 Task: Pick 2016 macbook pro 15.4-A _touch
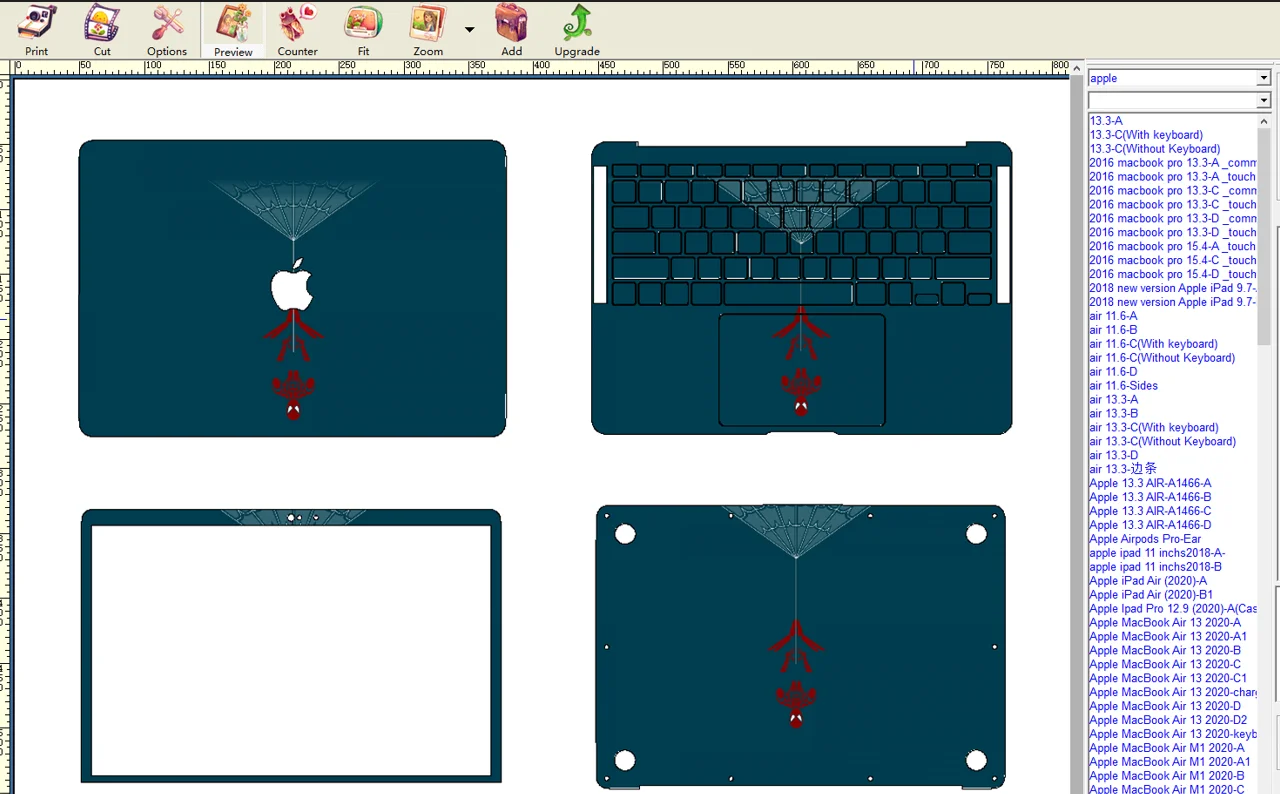click(x=1173, y=247)
